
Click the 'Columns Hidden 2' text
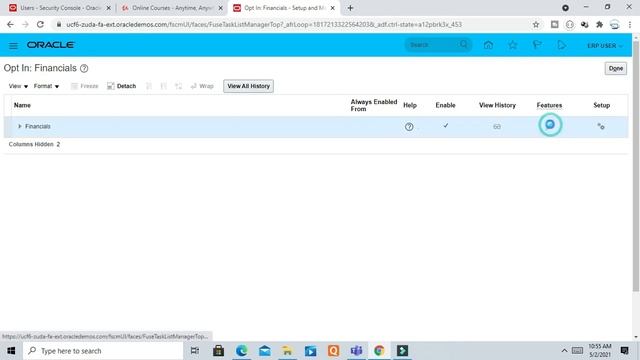34,144
